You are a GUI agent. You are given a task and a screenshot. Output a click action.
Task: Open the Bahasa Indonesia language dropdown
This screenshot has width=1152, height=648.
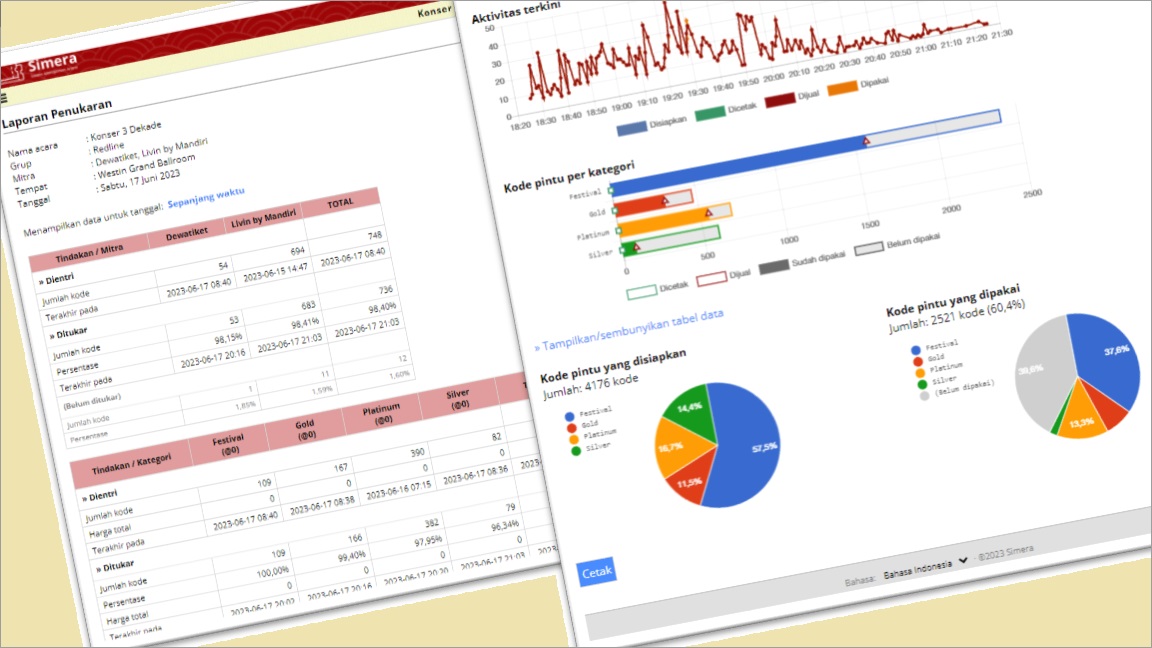(926, 566)
